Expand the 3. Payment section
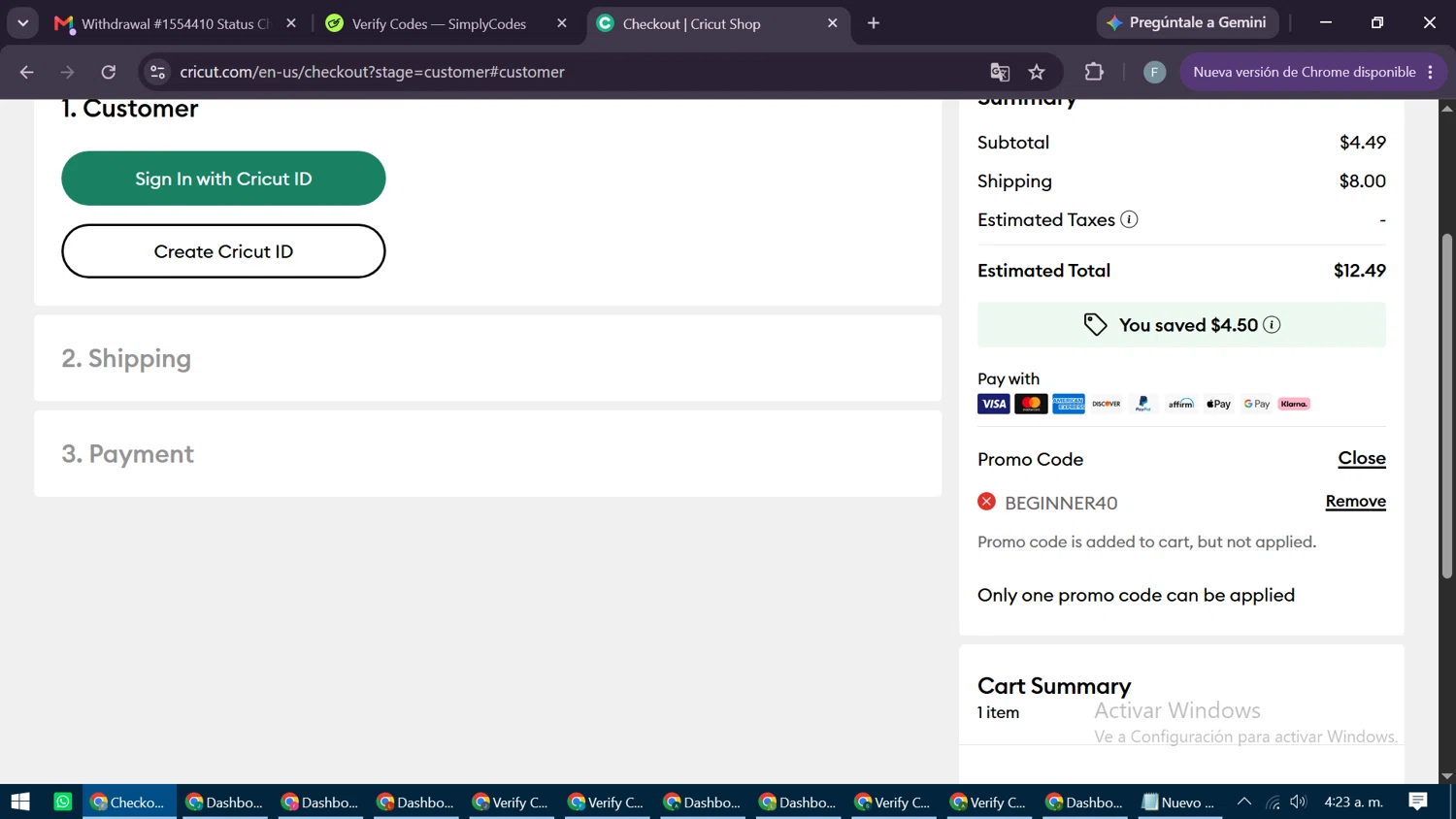The image size is (1456, 819). point(487,454)
